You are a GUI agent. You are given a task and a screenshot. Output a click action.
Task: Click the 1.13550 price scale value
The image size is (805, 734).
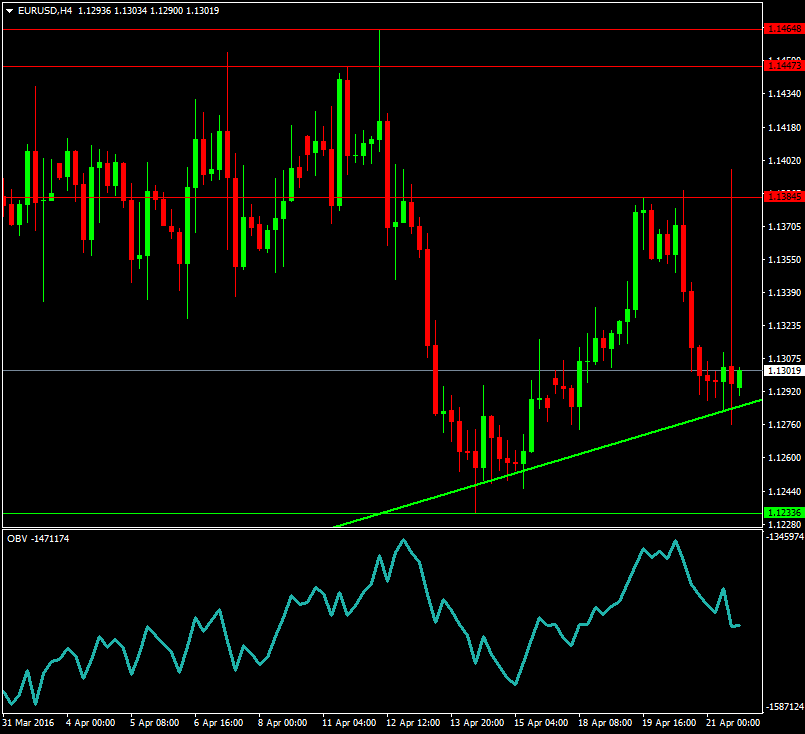pyautogui.click(x=783, y=260)
